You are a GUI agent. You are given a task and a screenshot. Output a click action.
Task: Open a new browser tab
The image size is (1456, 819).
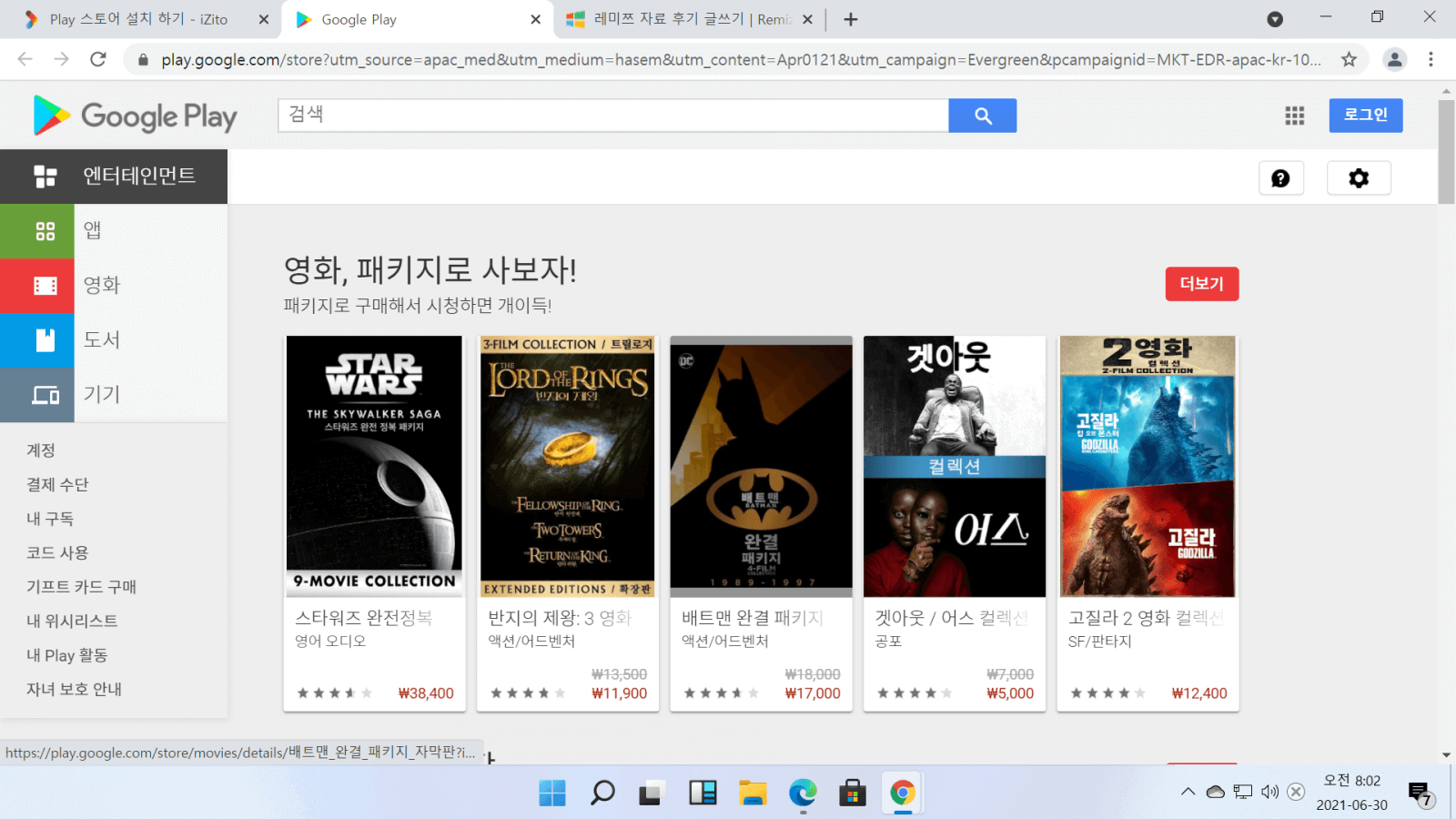[851, 19]
